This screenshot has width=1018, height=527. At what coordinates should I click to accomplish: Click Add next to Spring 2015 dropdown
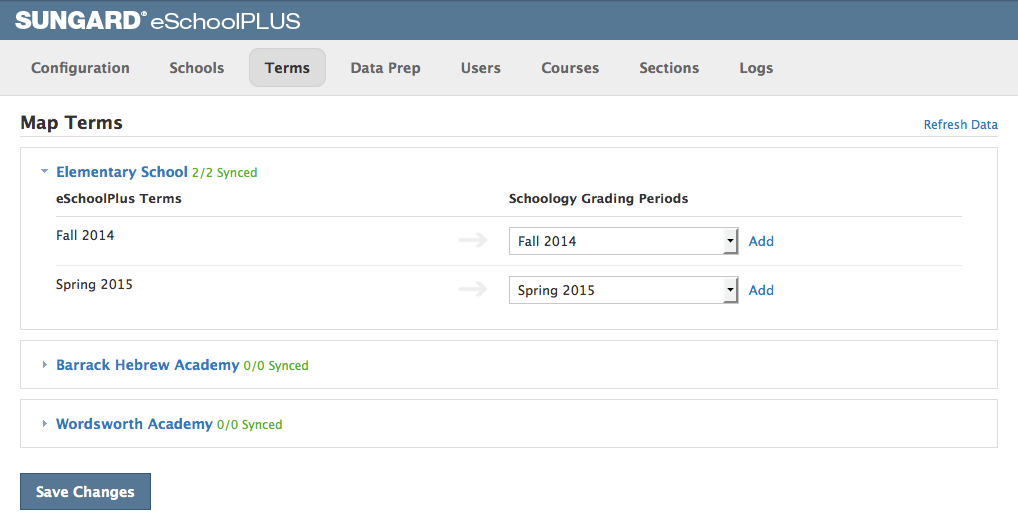click(x=761, y=290)
